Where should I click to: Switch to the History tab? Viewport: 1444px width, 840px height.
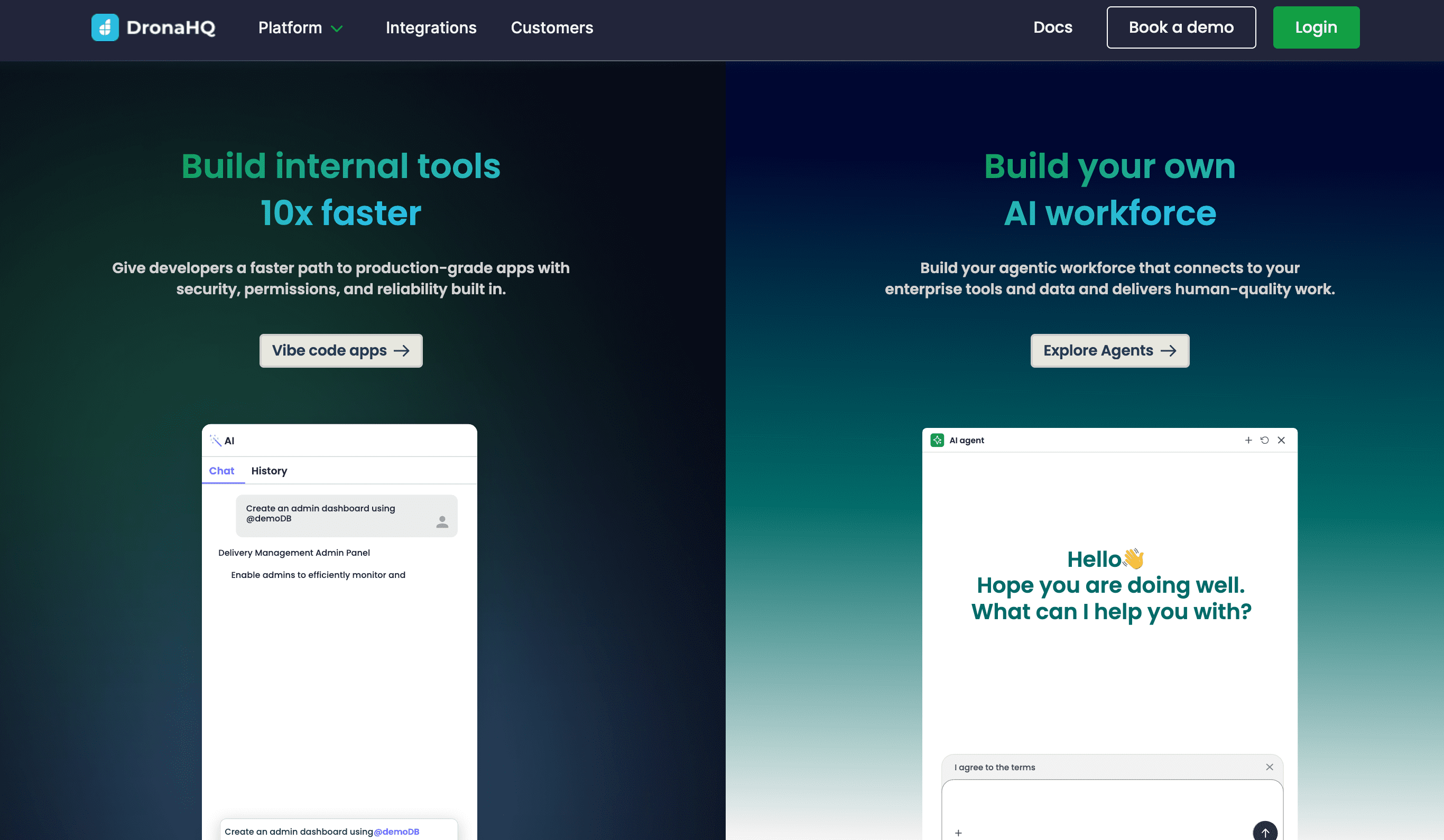coord(269,471)
